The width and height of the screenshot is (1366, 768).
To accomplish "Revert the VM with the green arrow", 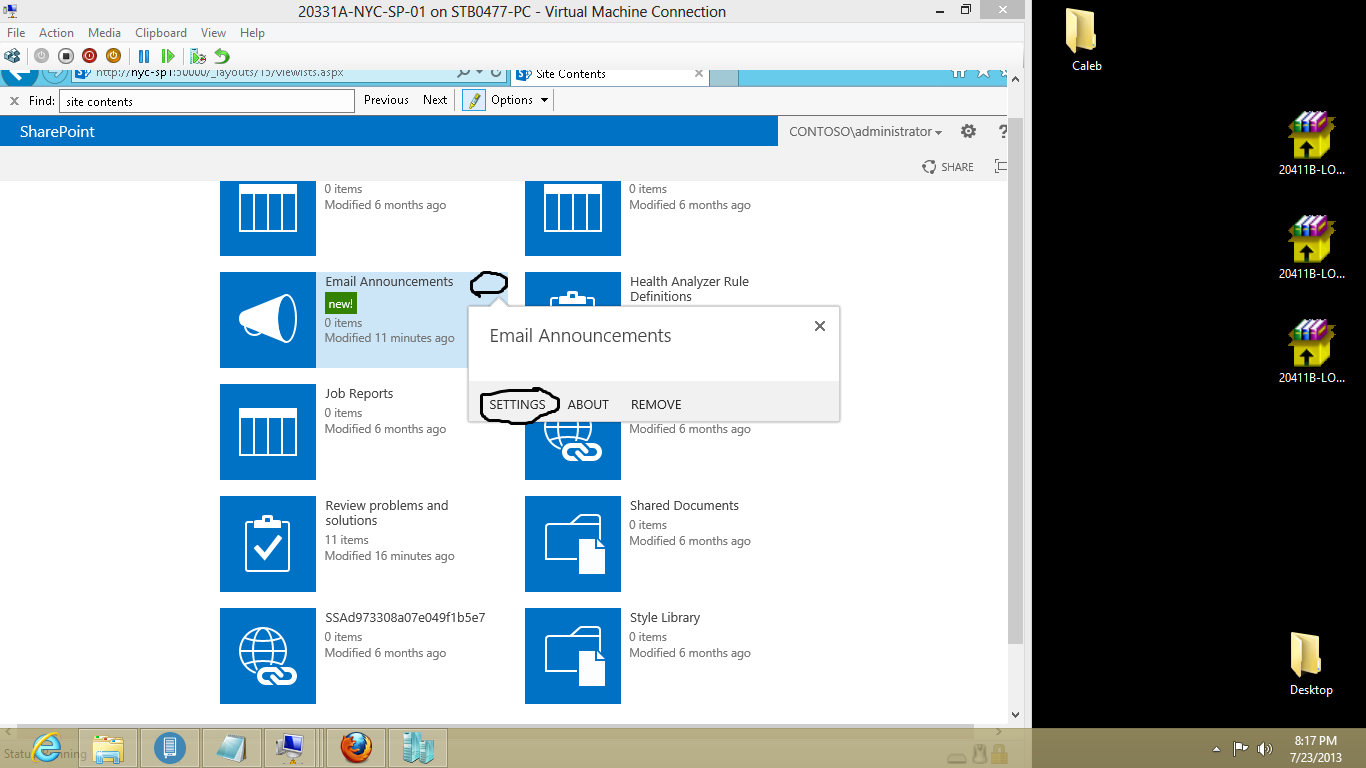I will pyautogui.click(x=222, y=56).
